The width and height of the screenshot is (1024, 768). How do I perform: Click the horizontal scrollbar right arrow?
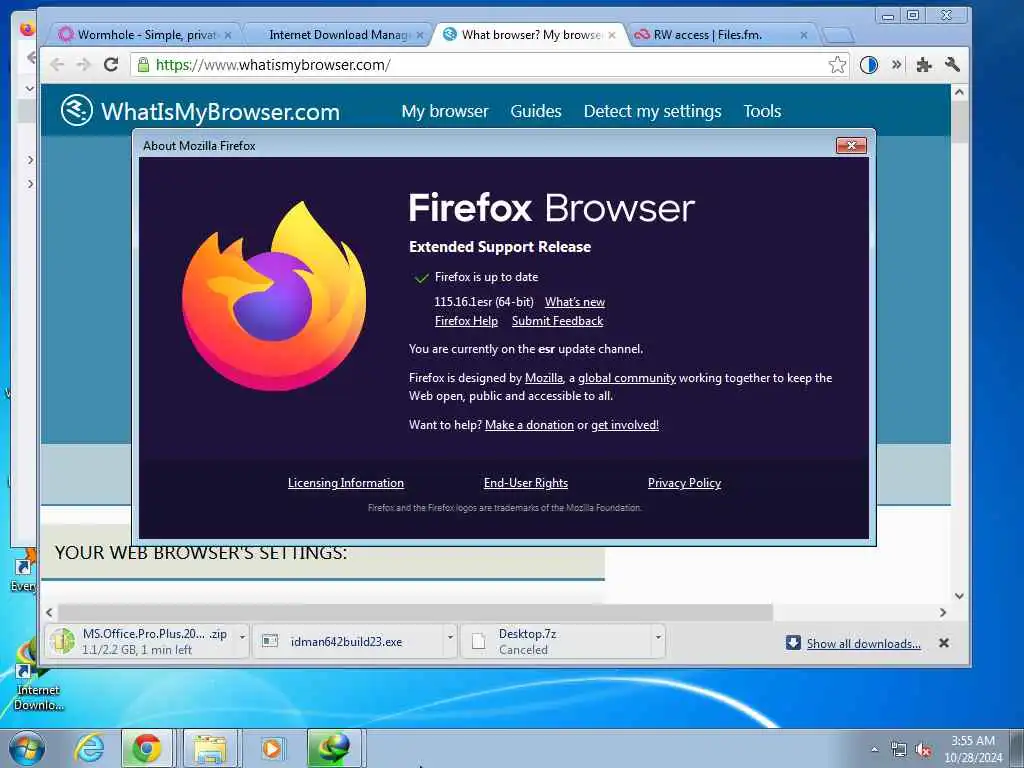[942, 613]
